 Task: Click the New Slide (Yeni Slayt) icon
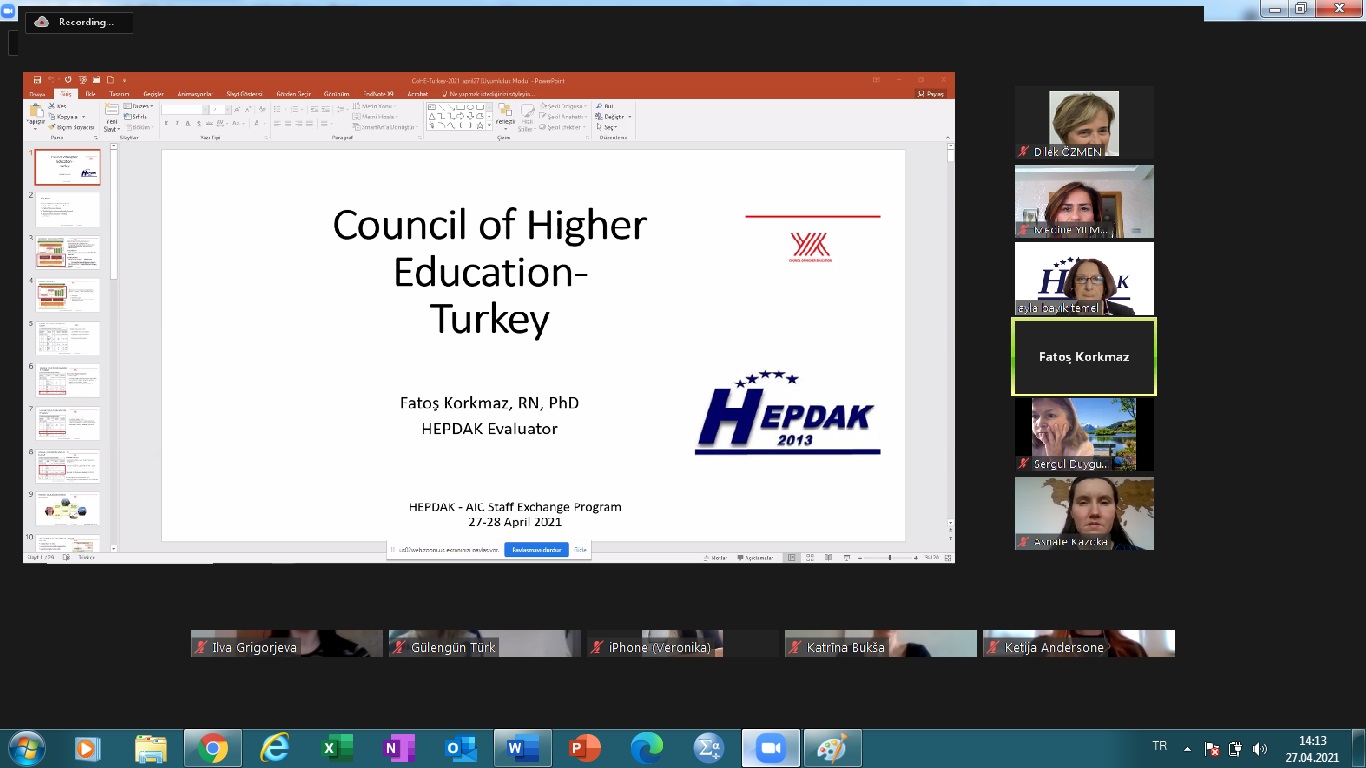point(112,110)
